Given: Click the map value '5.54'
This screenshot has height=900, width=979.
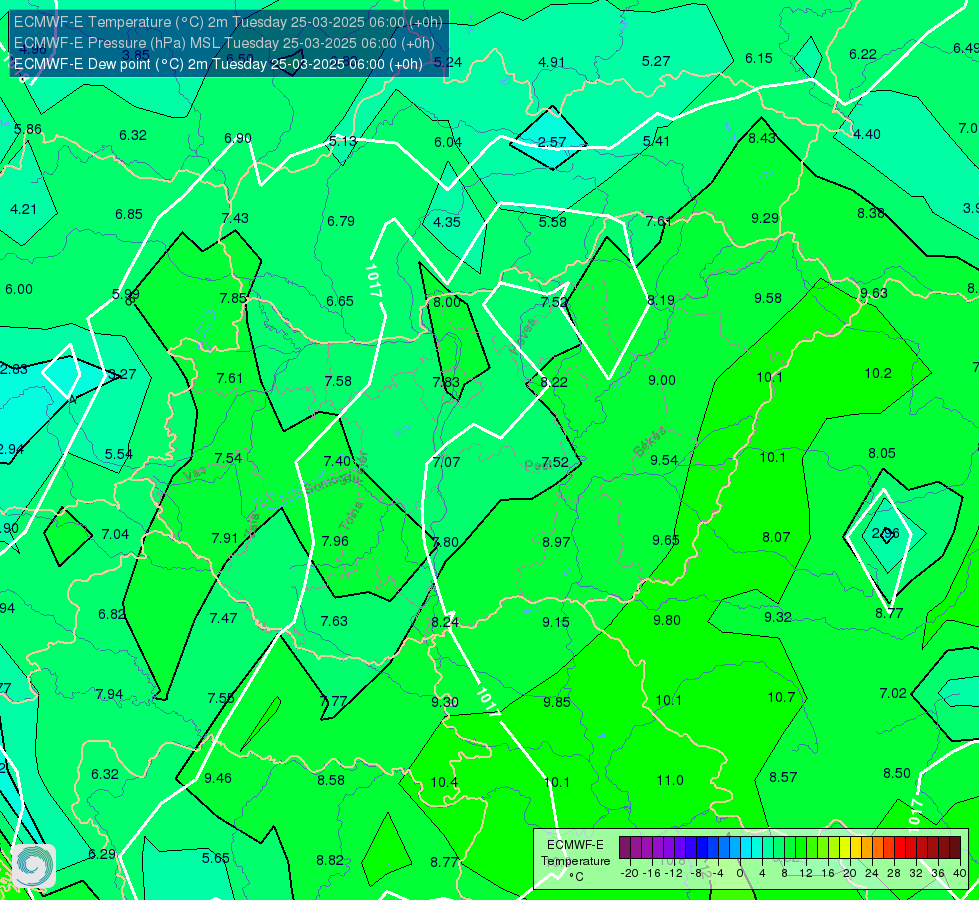Looking at the screenshot, I should click(x=119, y=454).
